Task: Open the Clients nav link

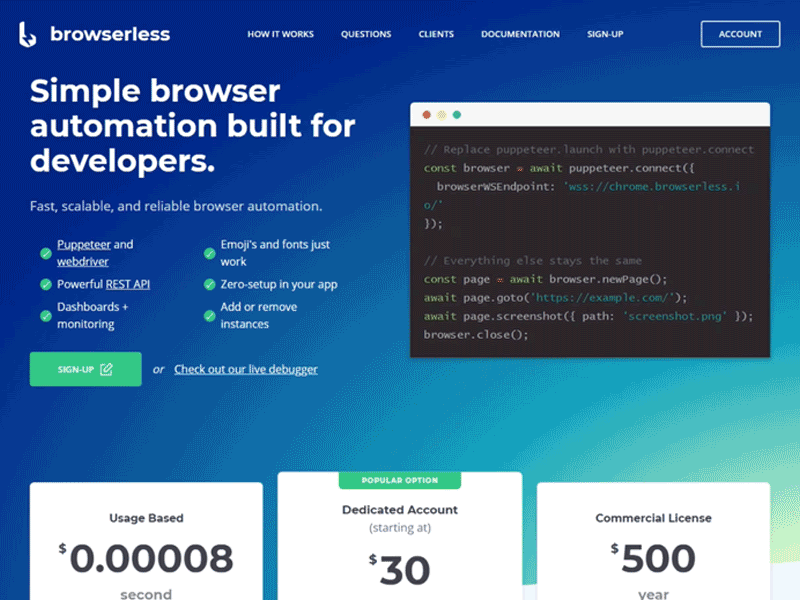Action: click(436, 34)
